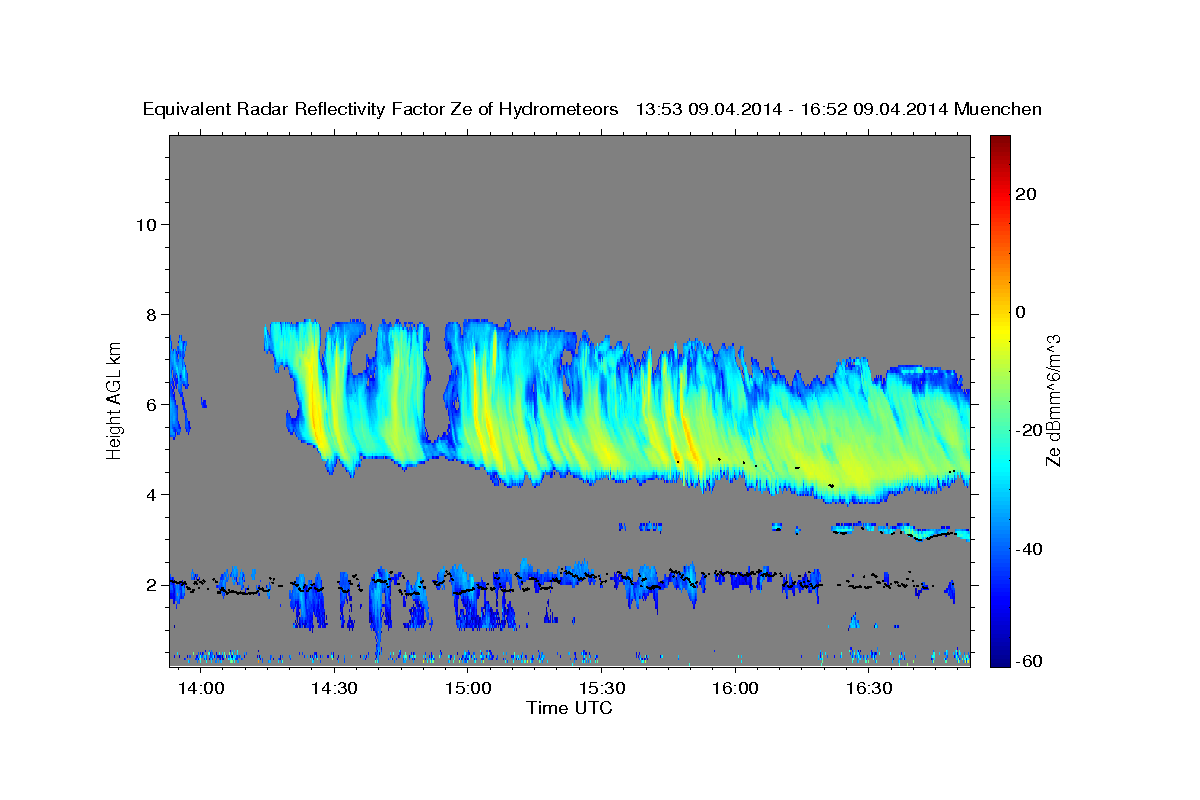Click the height tick label 10

[x=145, y=224]
